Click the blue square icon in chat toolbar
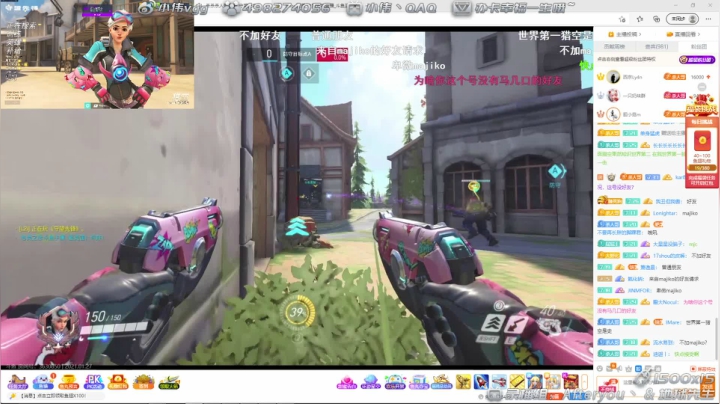Viewport: 720px width, 404px height. [638, 369]
